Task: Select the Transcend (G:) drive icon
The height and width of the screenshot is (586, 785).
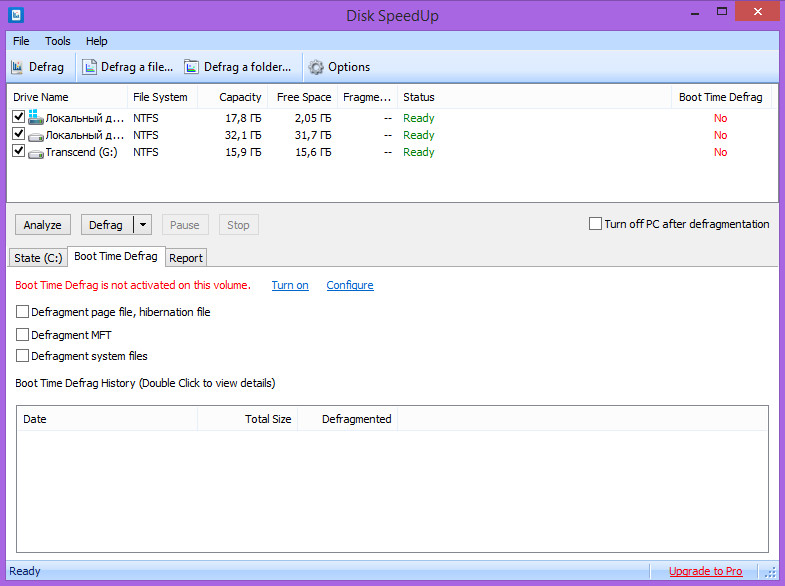Action: pos(36,153)
